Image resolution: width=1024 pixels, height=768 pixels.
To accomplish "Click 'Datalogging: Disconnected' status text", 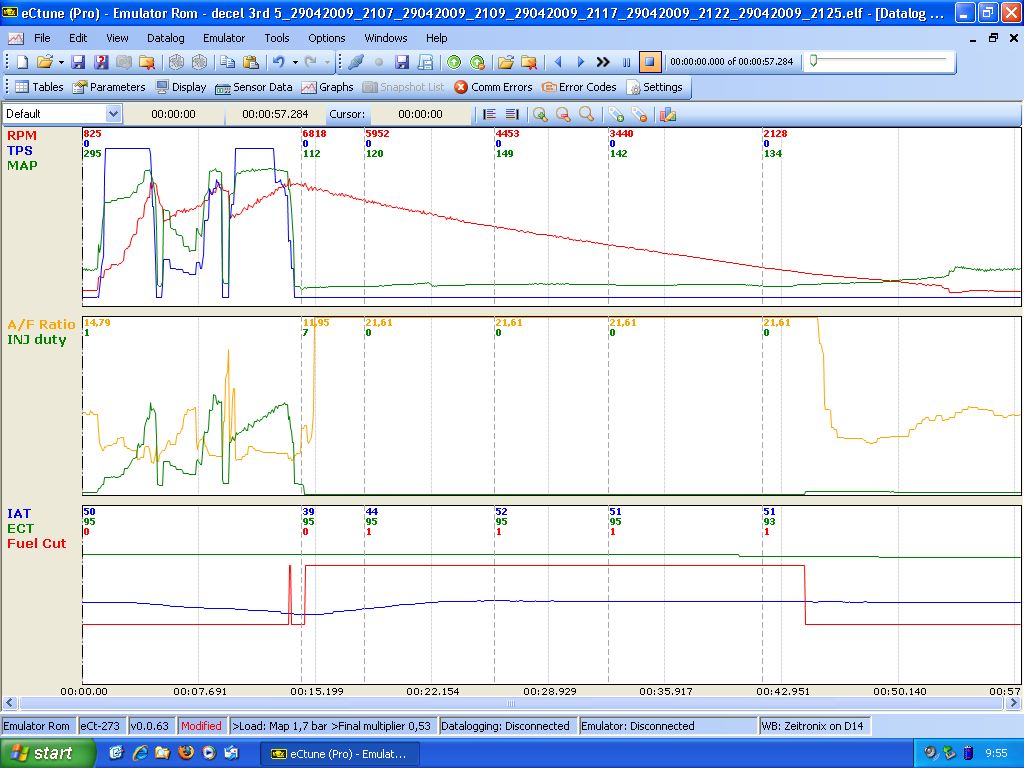I will click(505, 726).
